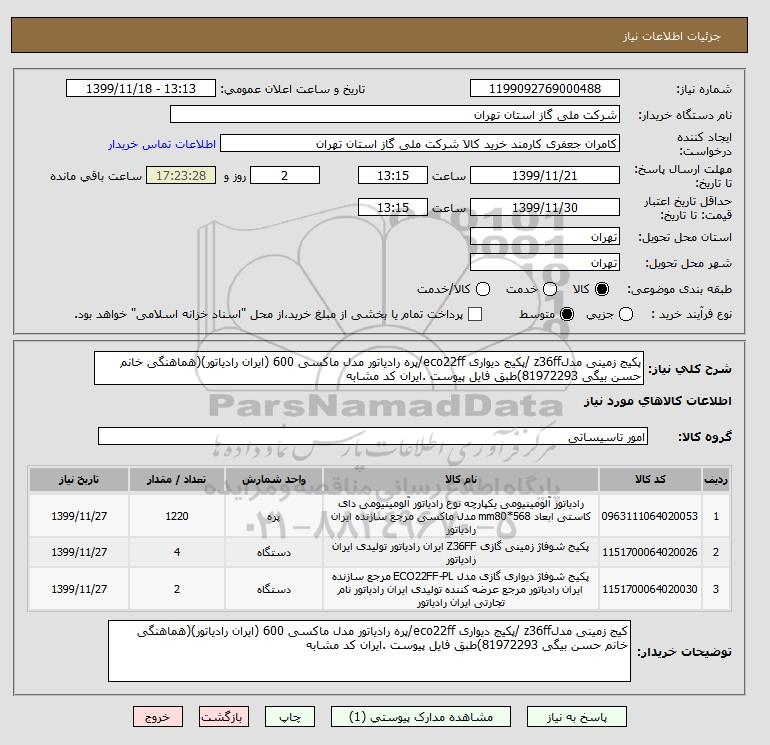770x745 pixels.
Task: Select the خدمت radio button
Action: (x=550, y=289)
